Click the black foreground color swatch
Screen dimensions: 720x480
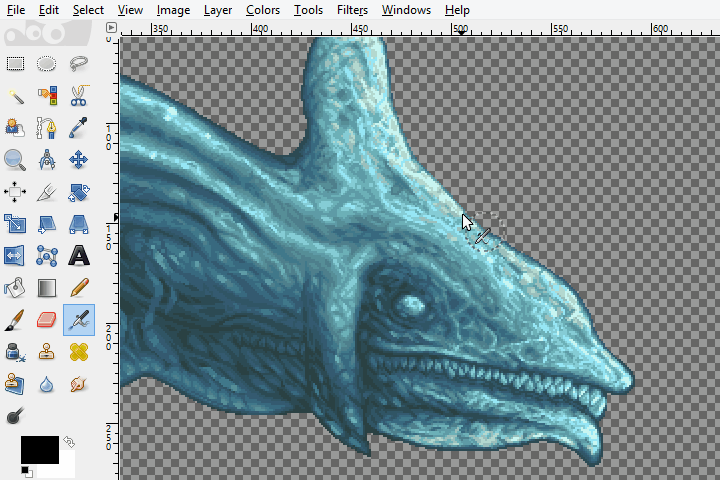coord(39,450)
